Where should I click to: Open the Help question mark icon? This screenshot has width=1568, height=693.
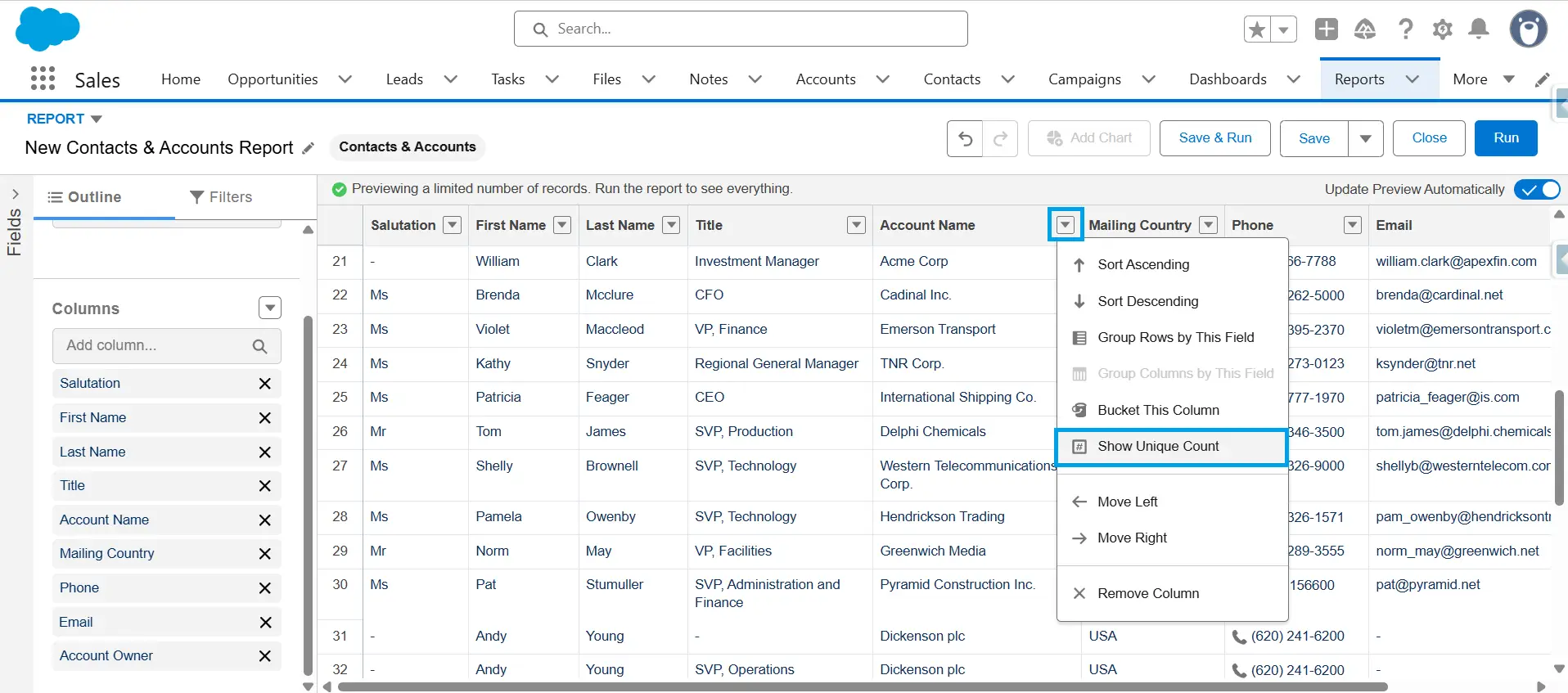[x=1405, y=29]
